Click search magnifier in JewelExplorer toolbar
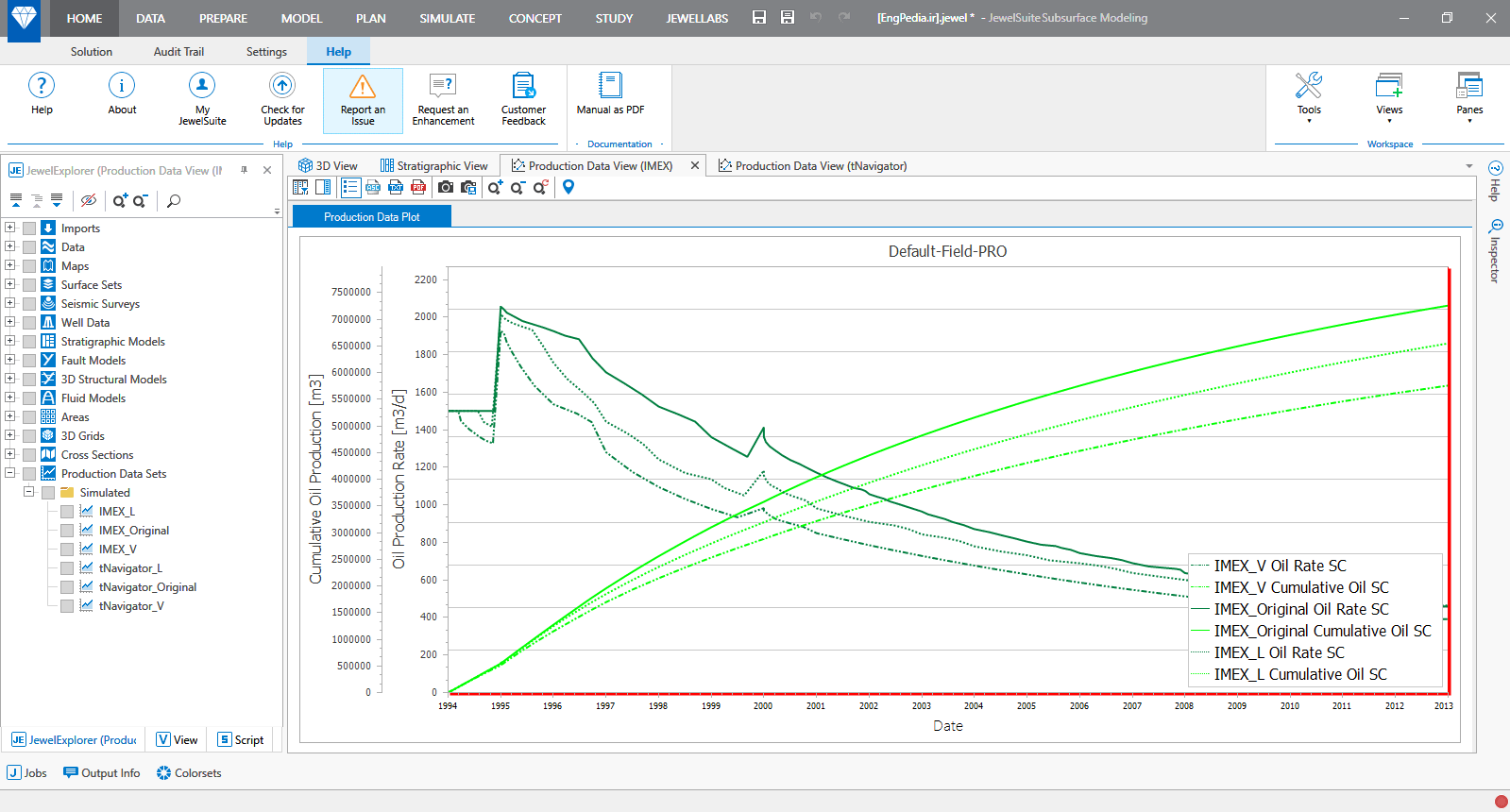Image resolution: width=1510 pixels, height=812 pixels. (174, 200)
